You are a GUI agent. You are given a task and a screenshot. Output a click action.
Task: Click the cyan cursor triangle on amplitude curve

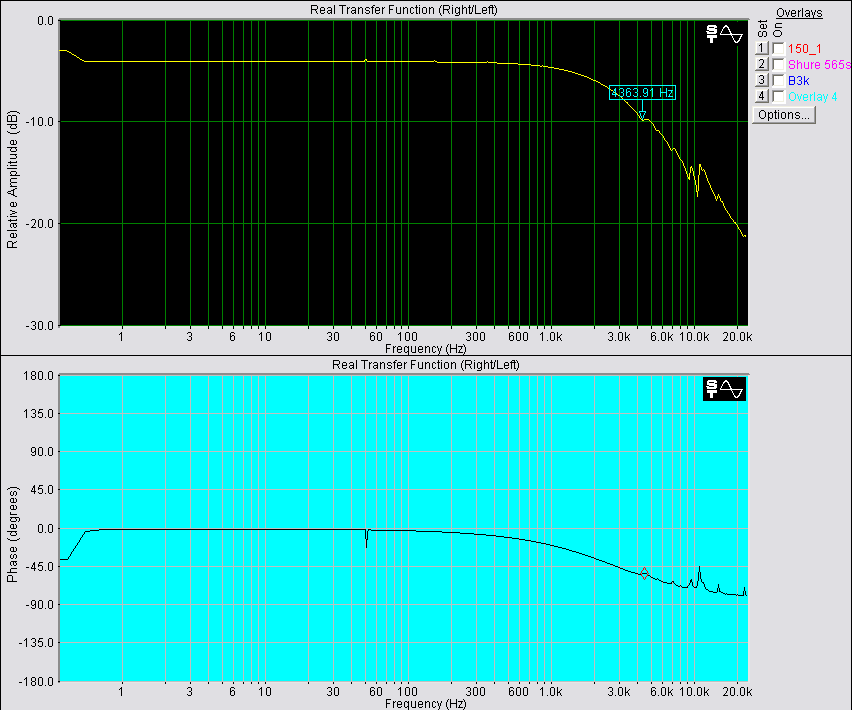tap(642, 115)
